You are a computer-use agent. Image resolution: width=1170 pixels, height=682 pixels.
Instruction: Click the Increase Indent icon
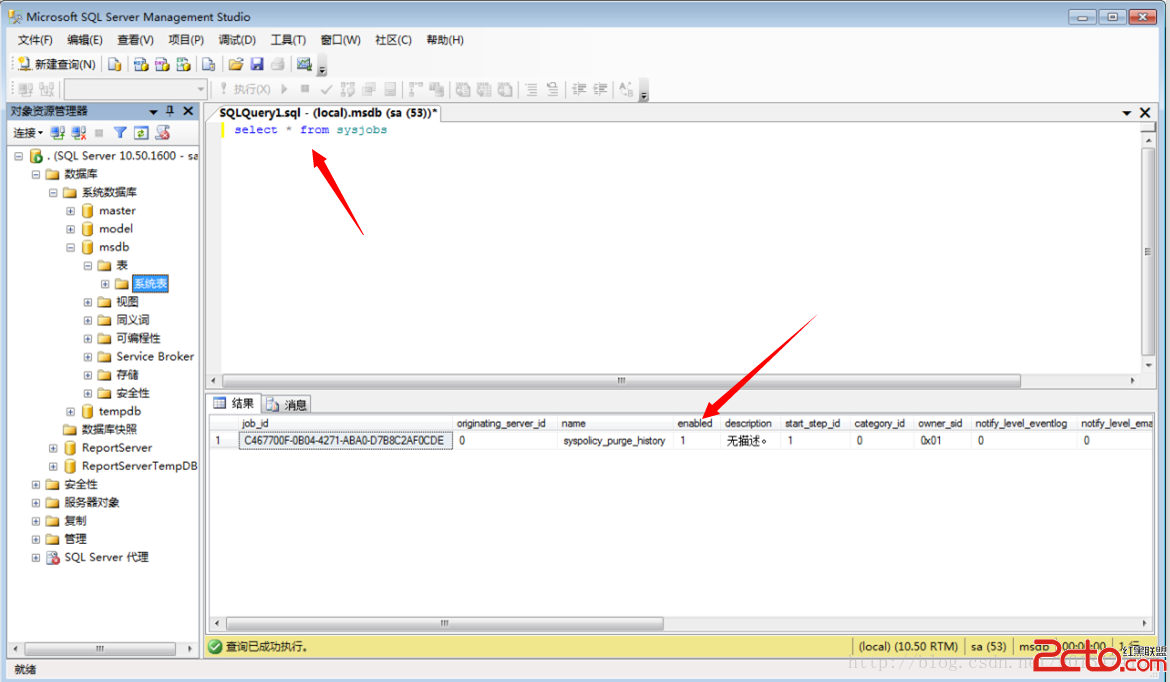click(x=600, y=90)
